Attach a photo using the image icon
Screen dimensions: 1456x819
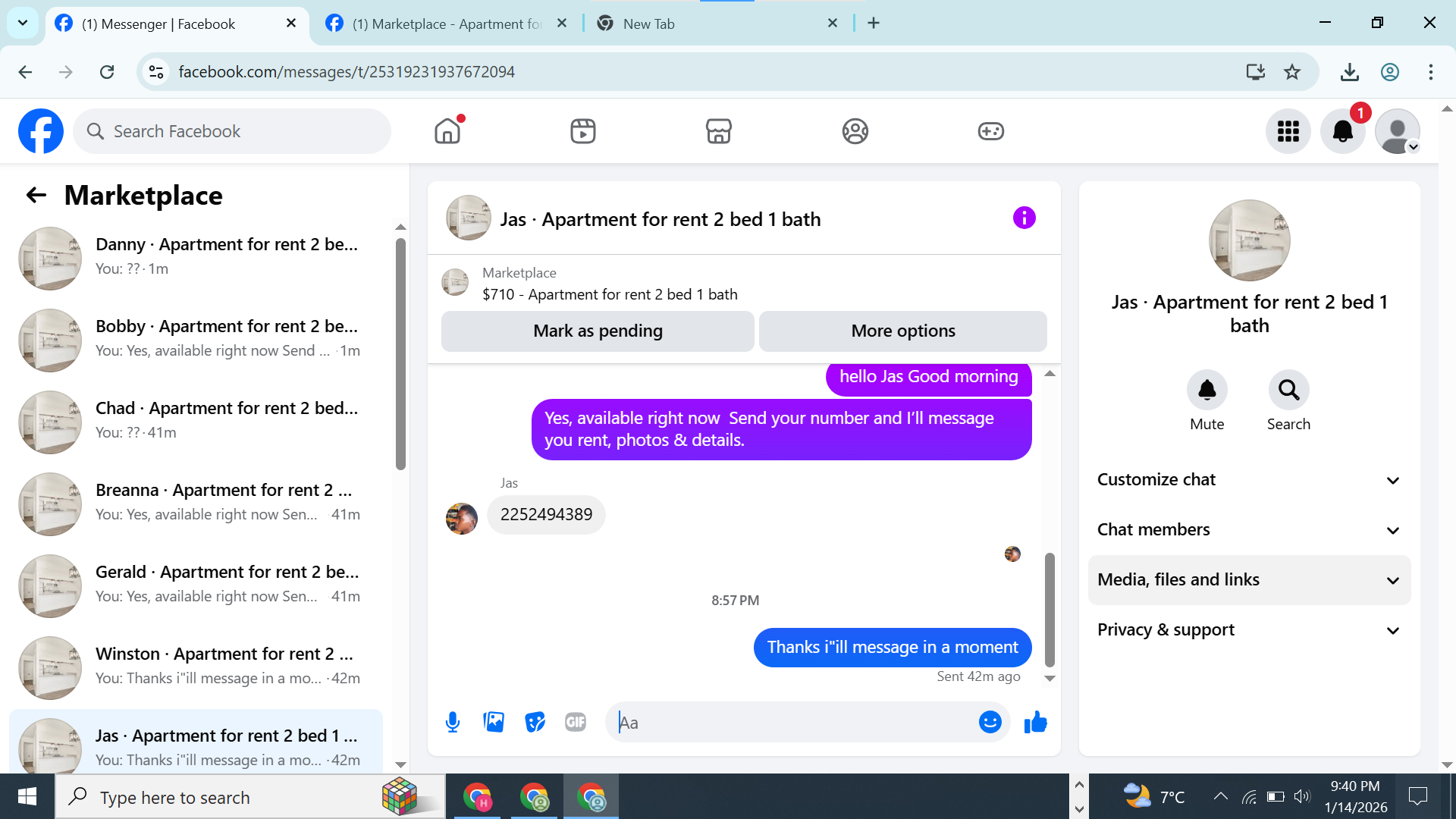(494, 722)
